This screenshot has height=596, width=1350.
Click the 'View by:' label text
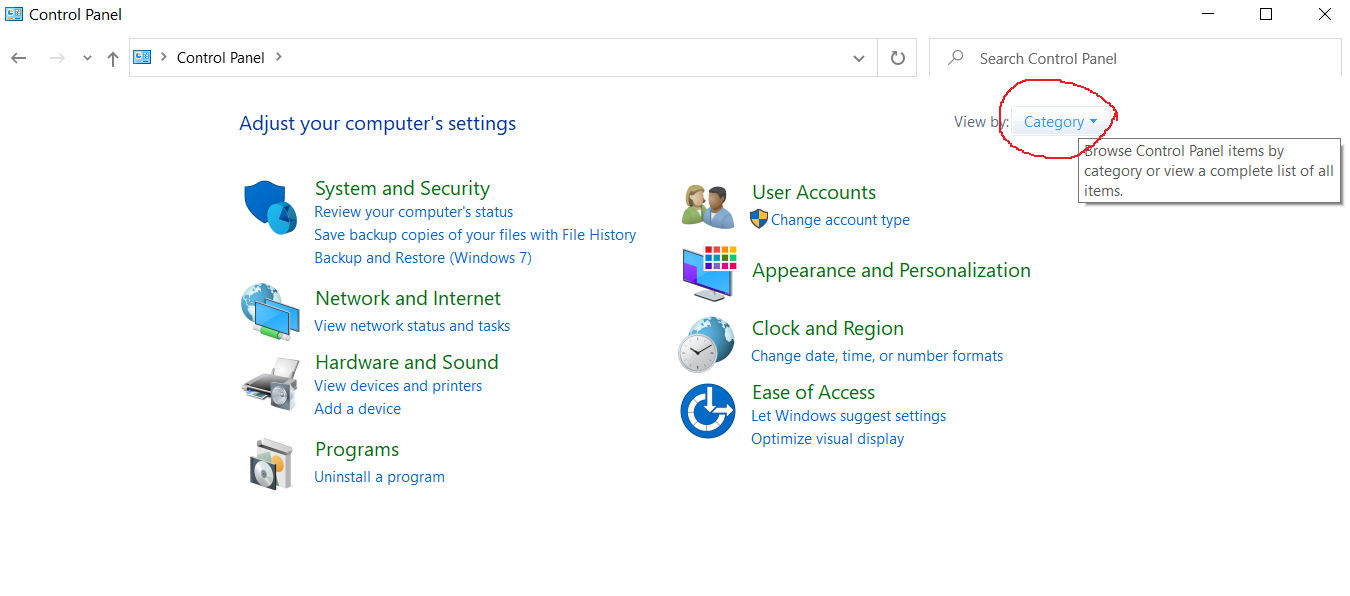point(981,122)
